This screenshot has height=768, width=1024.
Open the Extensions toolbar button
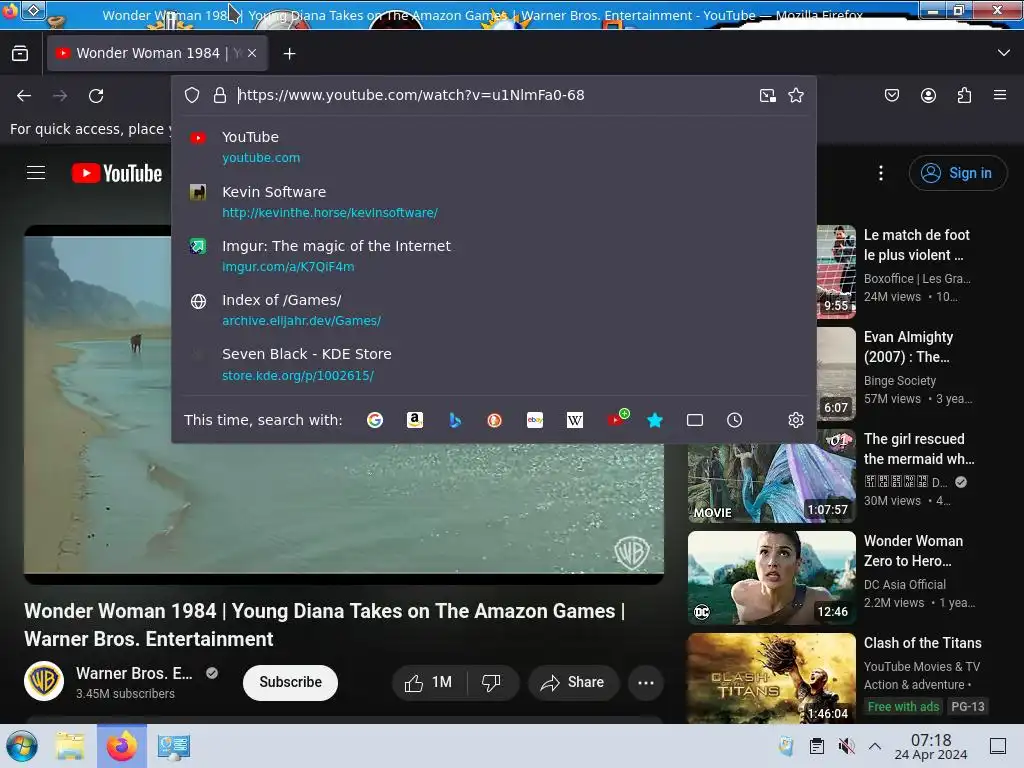(965, 95)
